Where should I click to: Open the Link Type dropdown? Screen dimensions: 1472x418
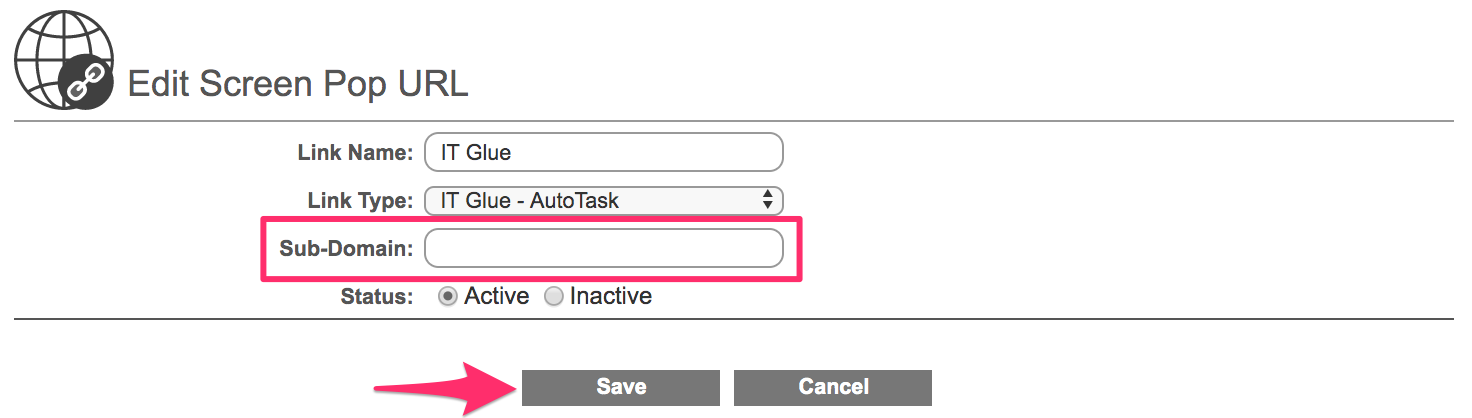603,200
